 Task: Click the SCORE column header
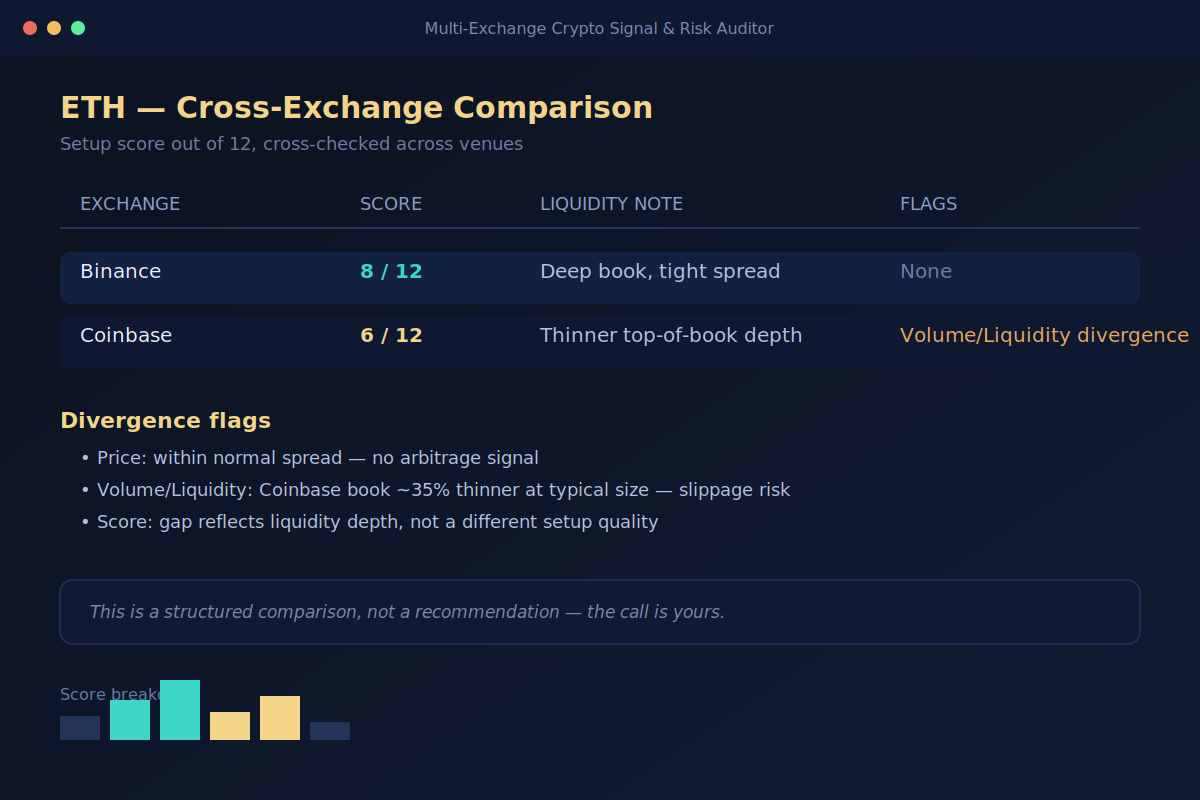(x=391, y=204)
